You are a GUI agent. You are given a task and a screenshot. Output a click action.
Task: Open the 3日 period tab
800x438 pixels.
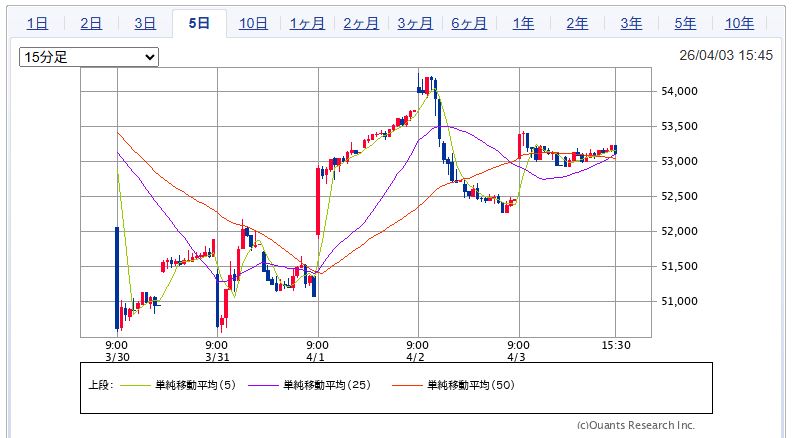coord(144,23)
